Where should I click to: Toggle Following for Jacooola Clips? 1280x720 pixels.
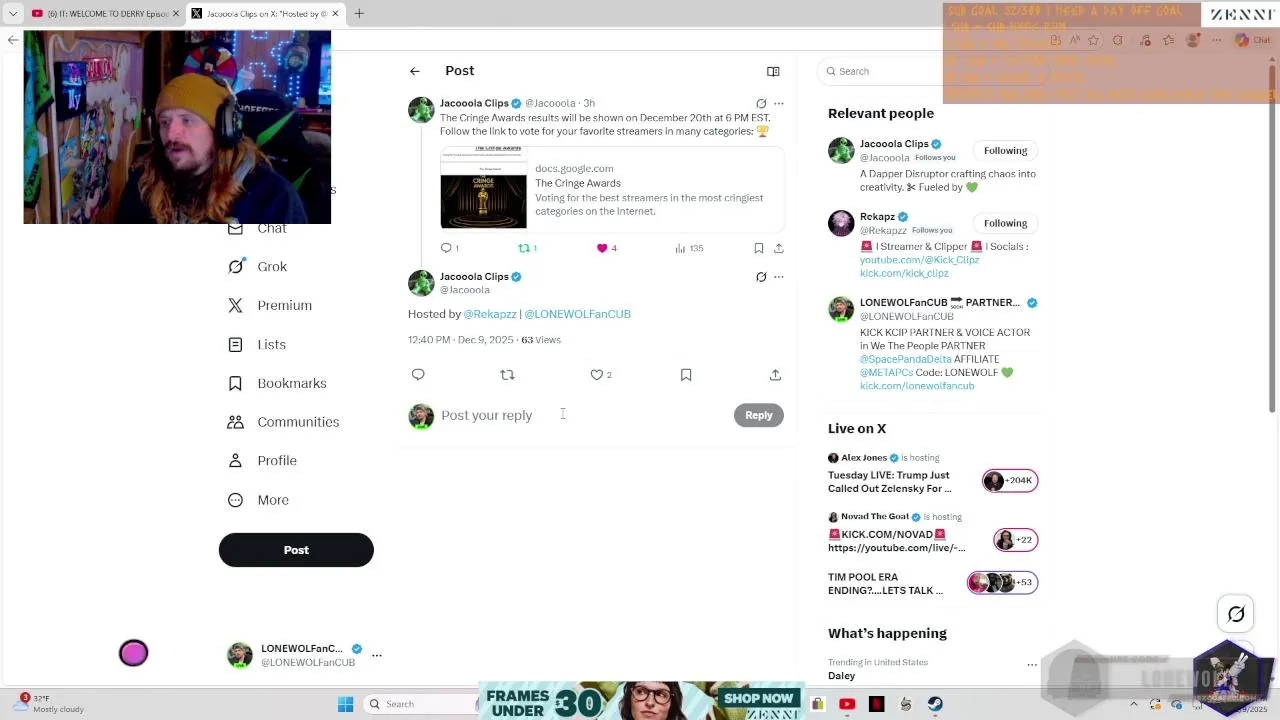point(1005,151)
